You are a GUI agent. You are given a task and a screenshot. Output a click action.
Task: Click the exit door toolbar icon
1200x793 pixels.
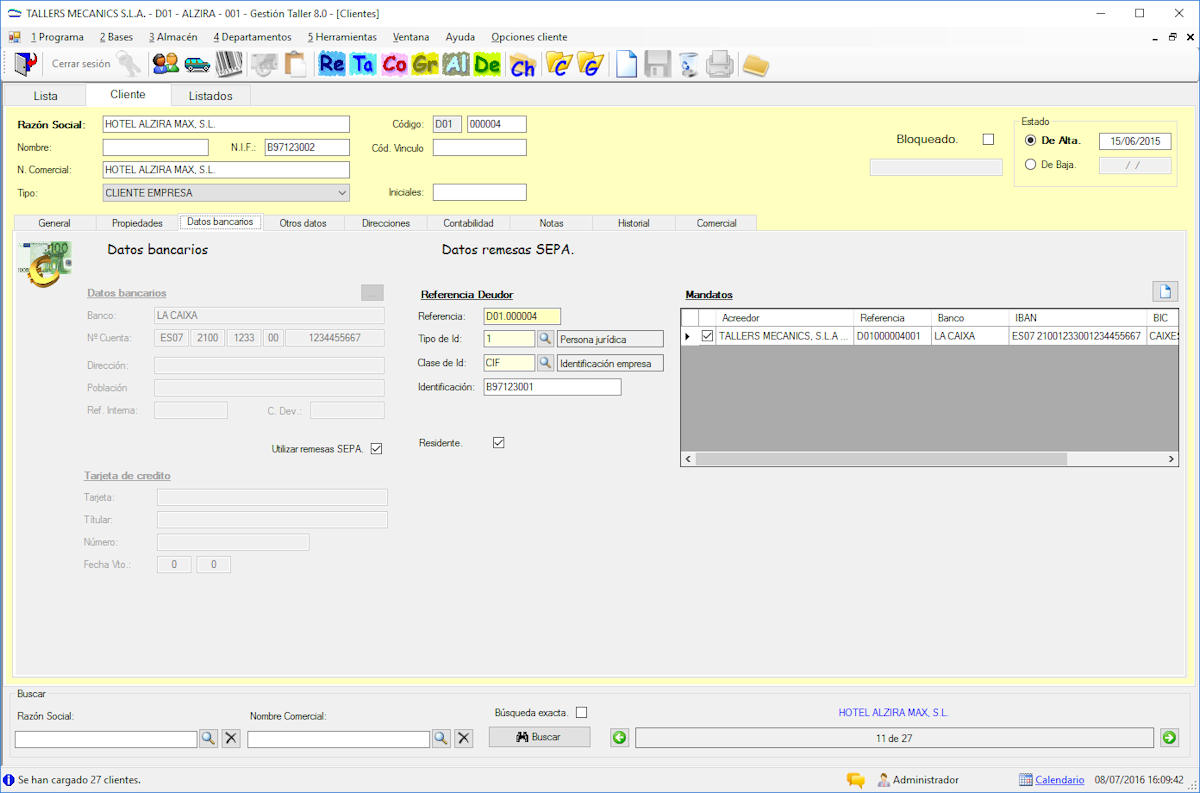23,64
